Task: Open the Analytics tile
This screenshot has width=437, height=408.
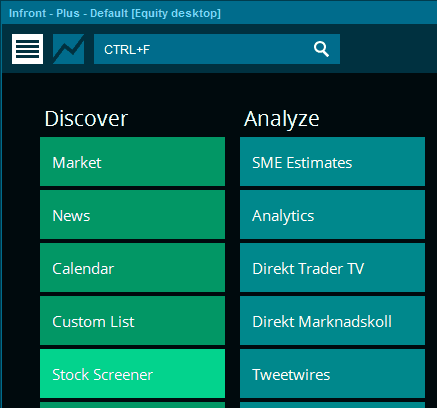Action: (332, 215)
